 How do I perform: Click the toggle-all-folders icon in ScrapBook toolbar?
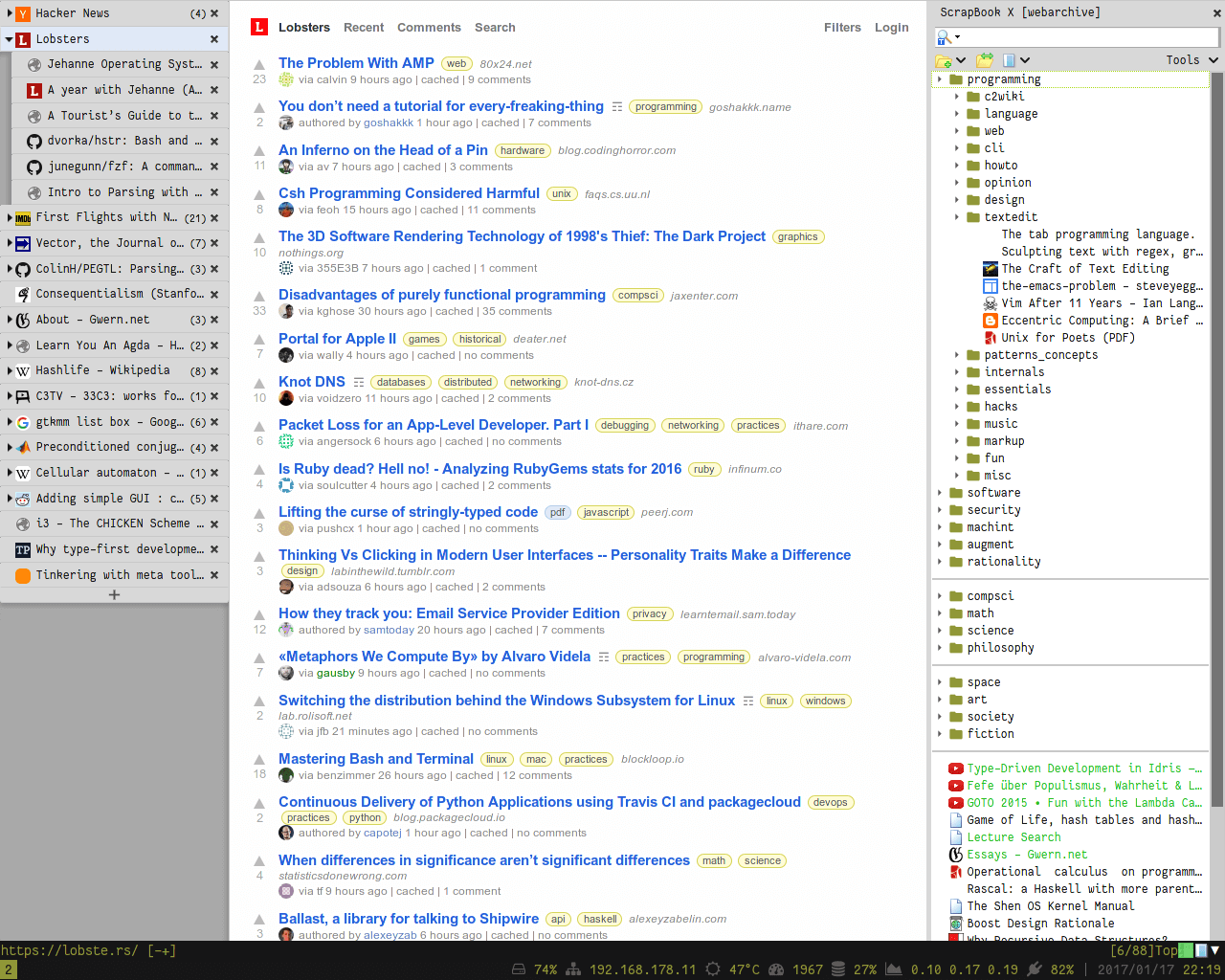click(x=985, y=60)
